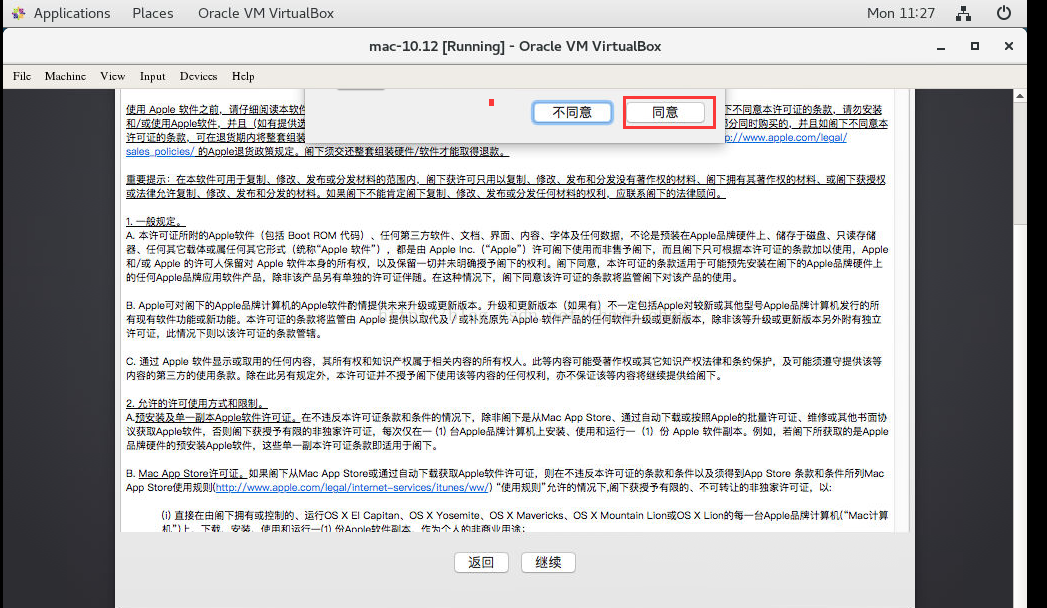Screen dimensions: 1047x608
Task: Open the Input menu
Action: [152, 76]
